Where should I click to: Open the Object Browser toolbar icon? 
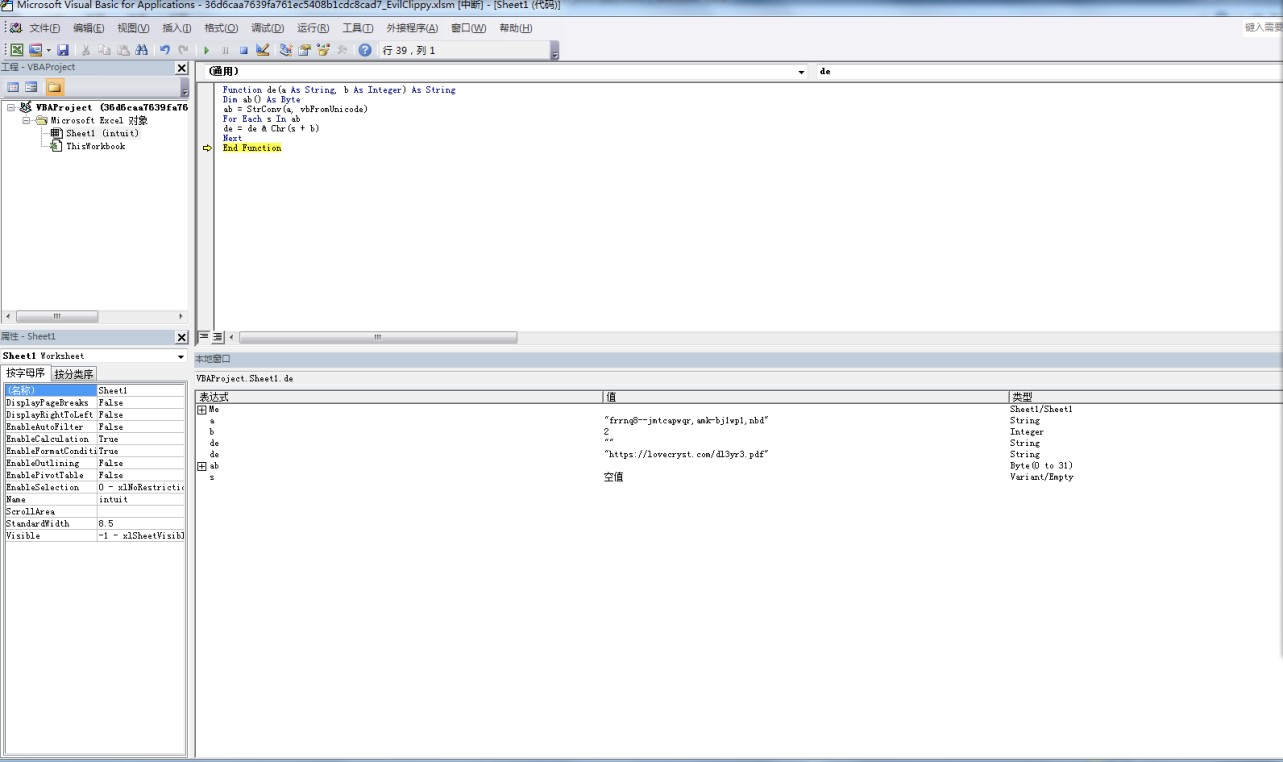324,50
